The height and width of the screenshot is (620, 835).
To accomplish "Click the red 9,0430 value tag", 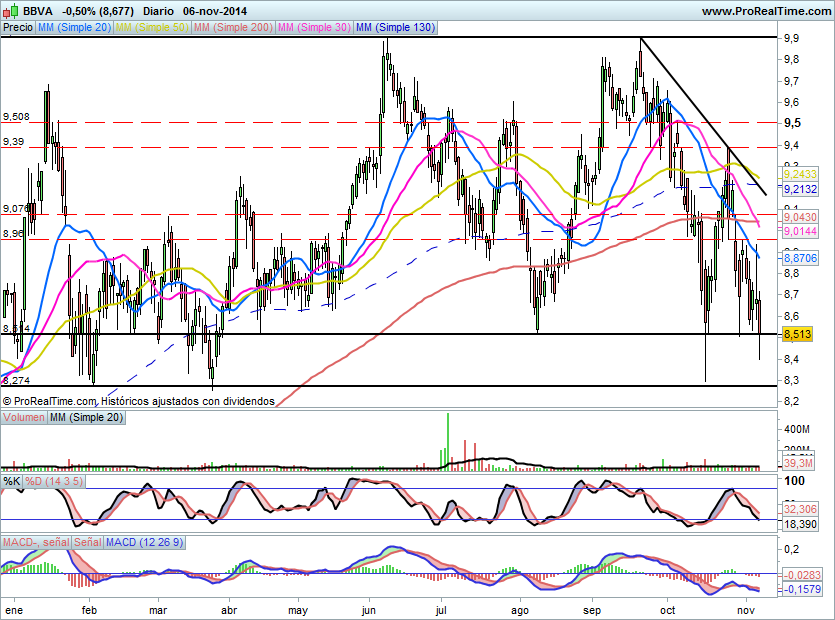I will tap(800, 217).
